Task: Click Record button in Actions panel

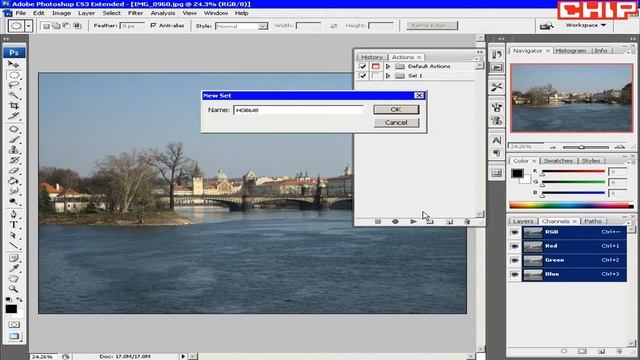Action: pyautogui.click(x=395, y=221)
